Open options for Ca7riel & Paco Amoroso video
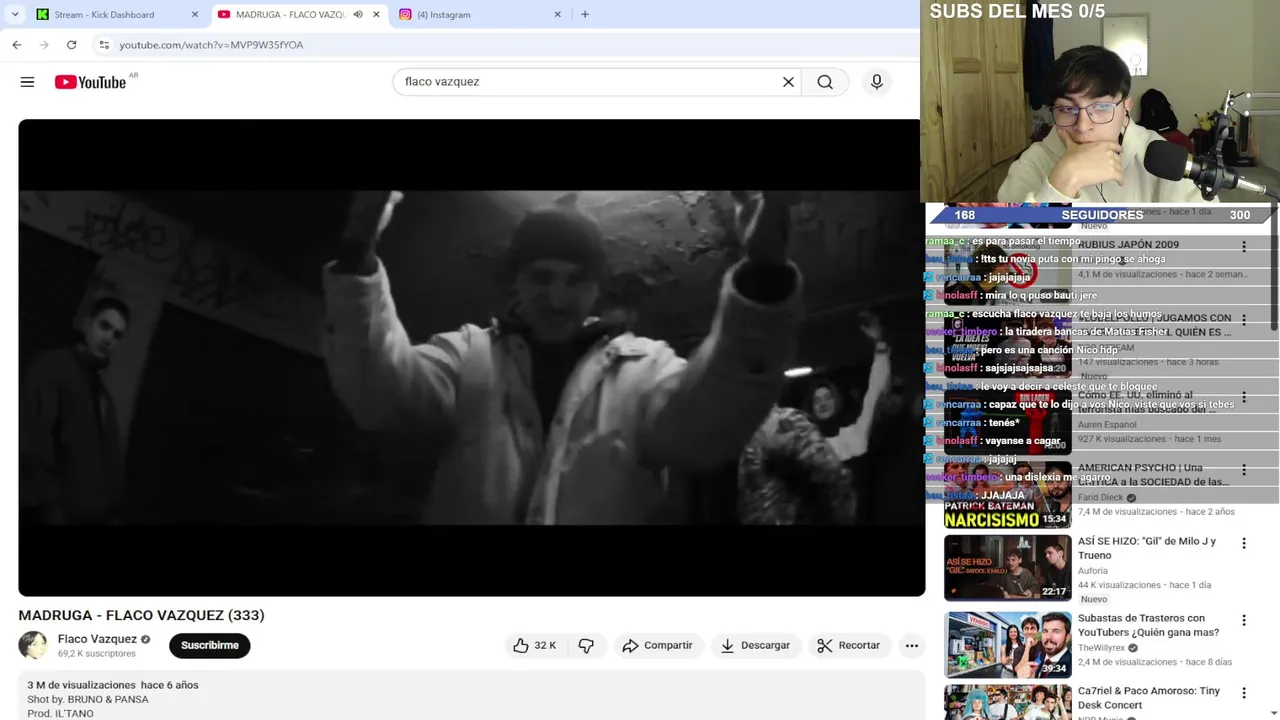 (1244, 693)
